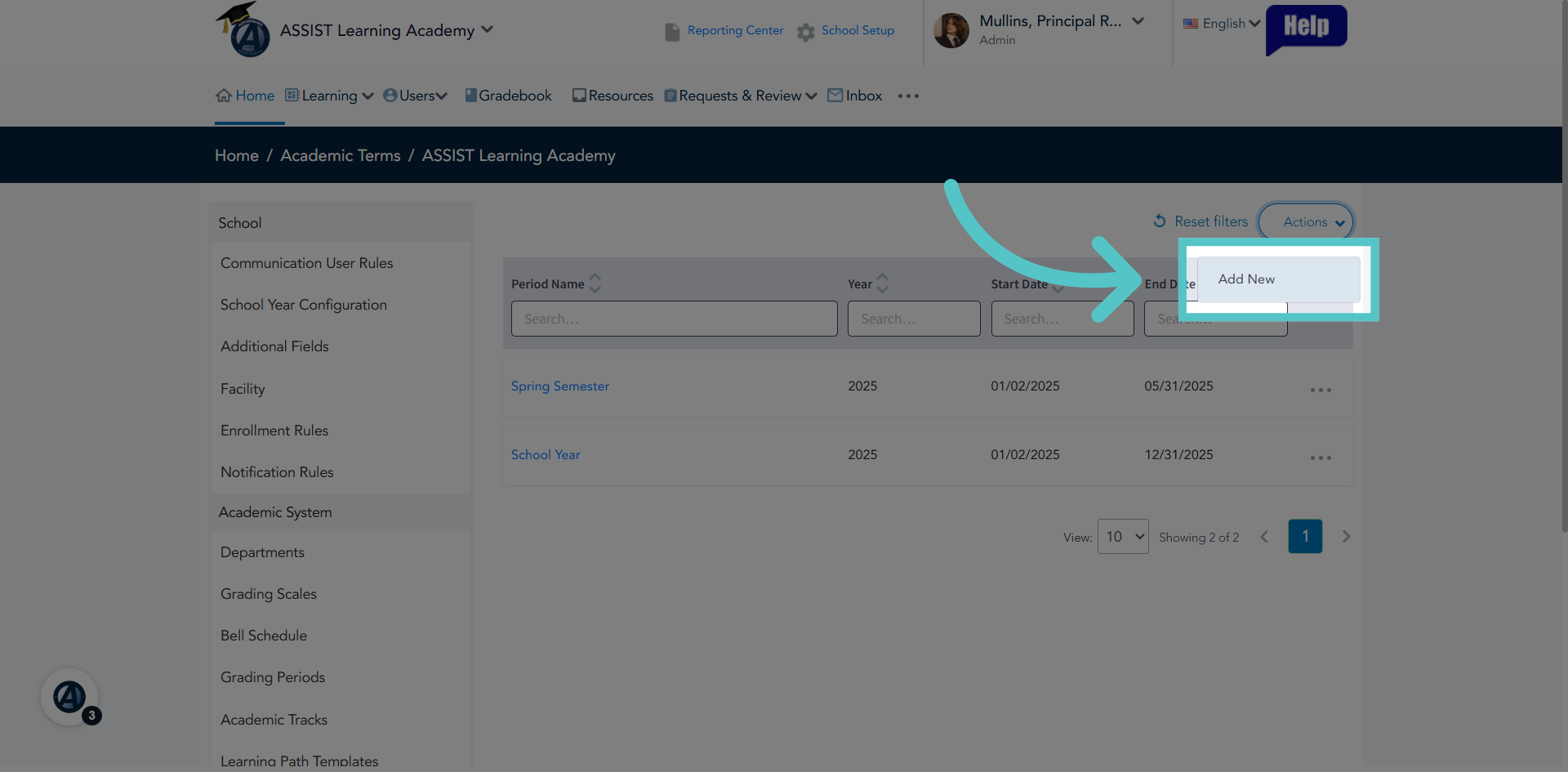Go to the Home nav tab
The width and height of the screenshot is (1568, 772).
(x=246, y=96)
